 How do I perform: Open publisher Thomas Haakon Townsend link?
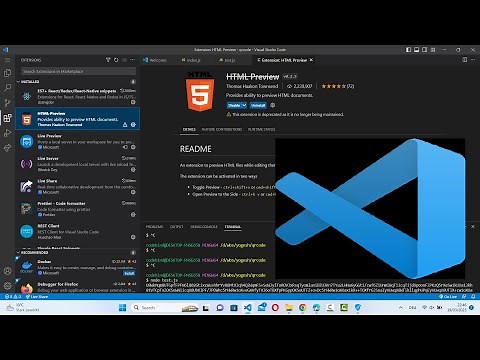click(x=252, y=86)
